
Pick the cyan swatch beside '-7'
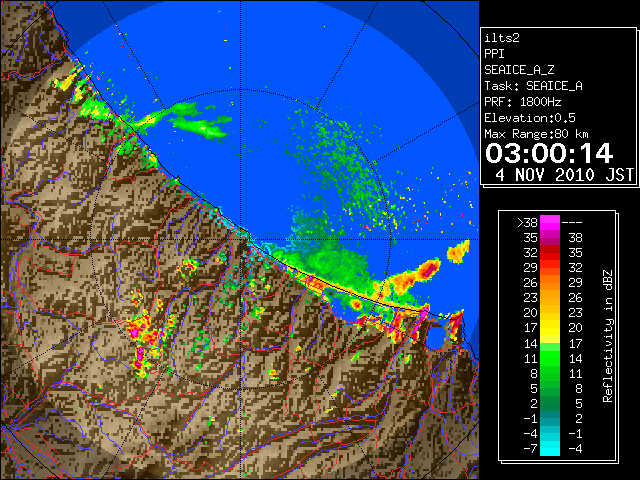click(550, 448)
